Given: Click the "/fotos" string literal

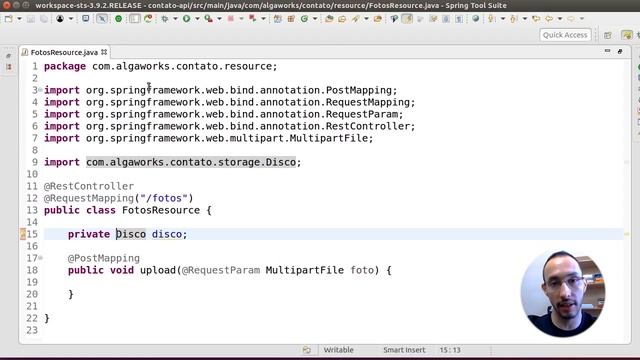Looking at the screenshot, I should click(x=164, y=198).
